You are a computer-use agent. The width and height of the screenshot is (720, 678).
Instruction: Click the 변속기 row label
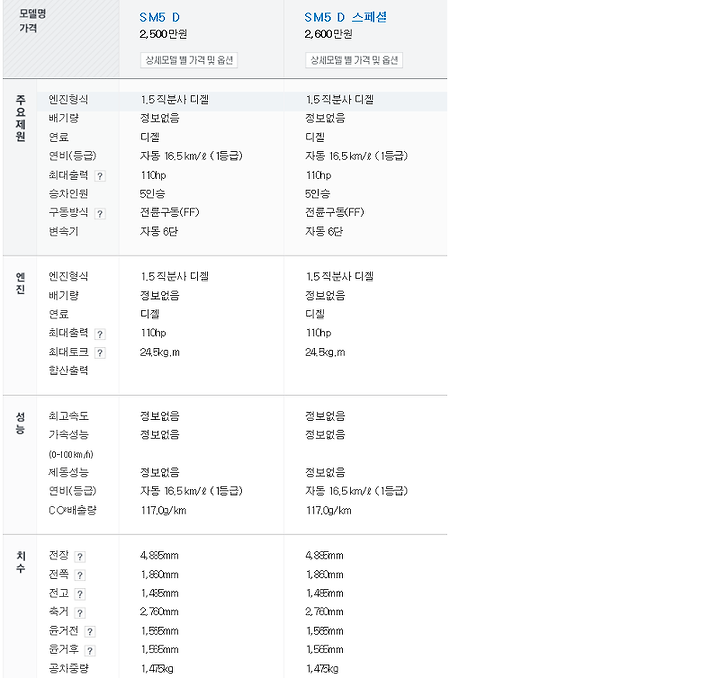point(63,231)
